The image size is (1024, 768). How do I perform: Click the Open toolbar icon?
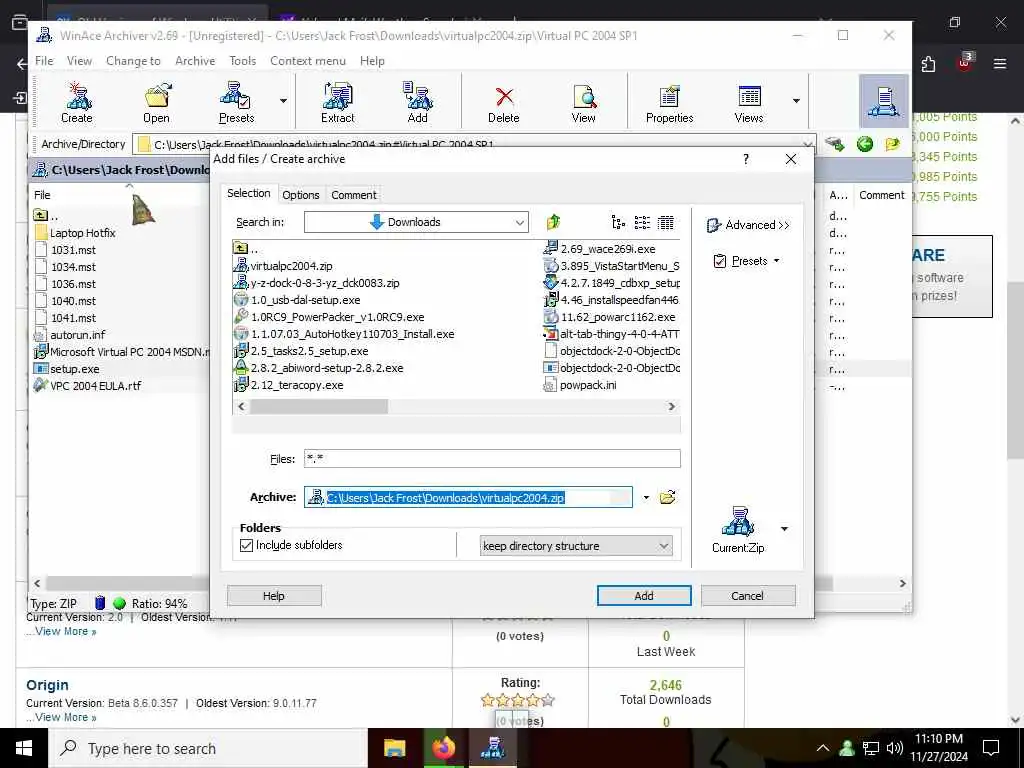tap(157, 102)
